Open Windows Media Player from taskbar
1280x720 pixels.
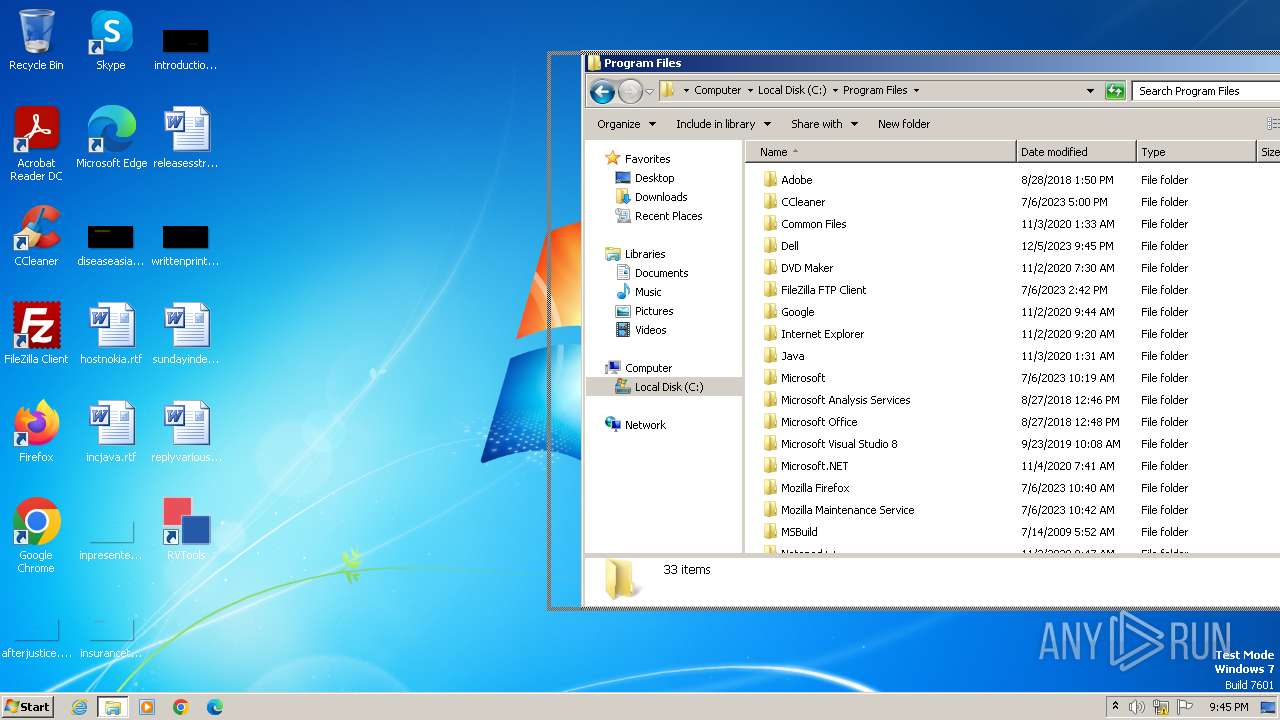click(147, 707)
